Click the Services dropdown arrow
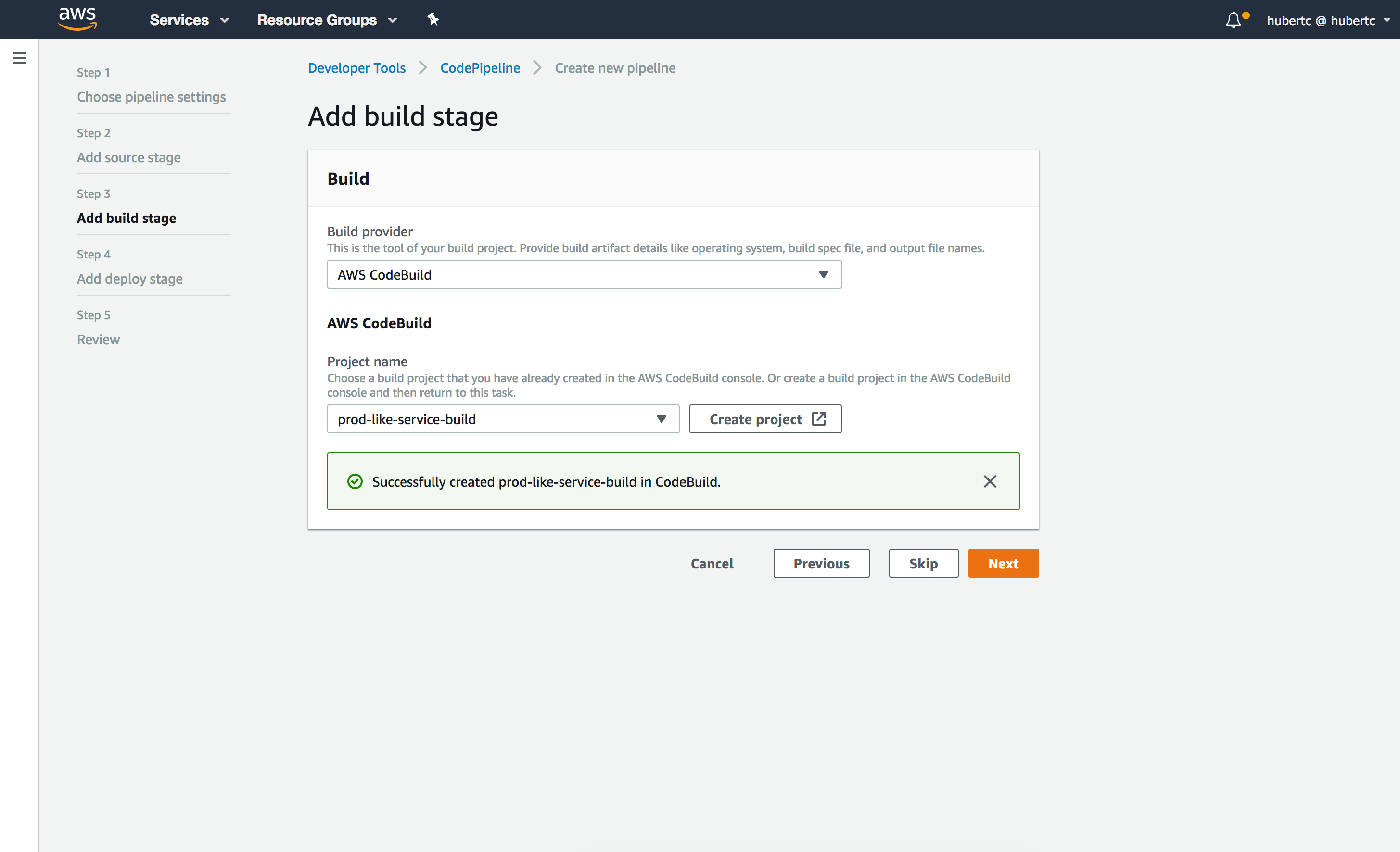The image size is (1400, 852). tap(224, 21)
